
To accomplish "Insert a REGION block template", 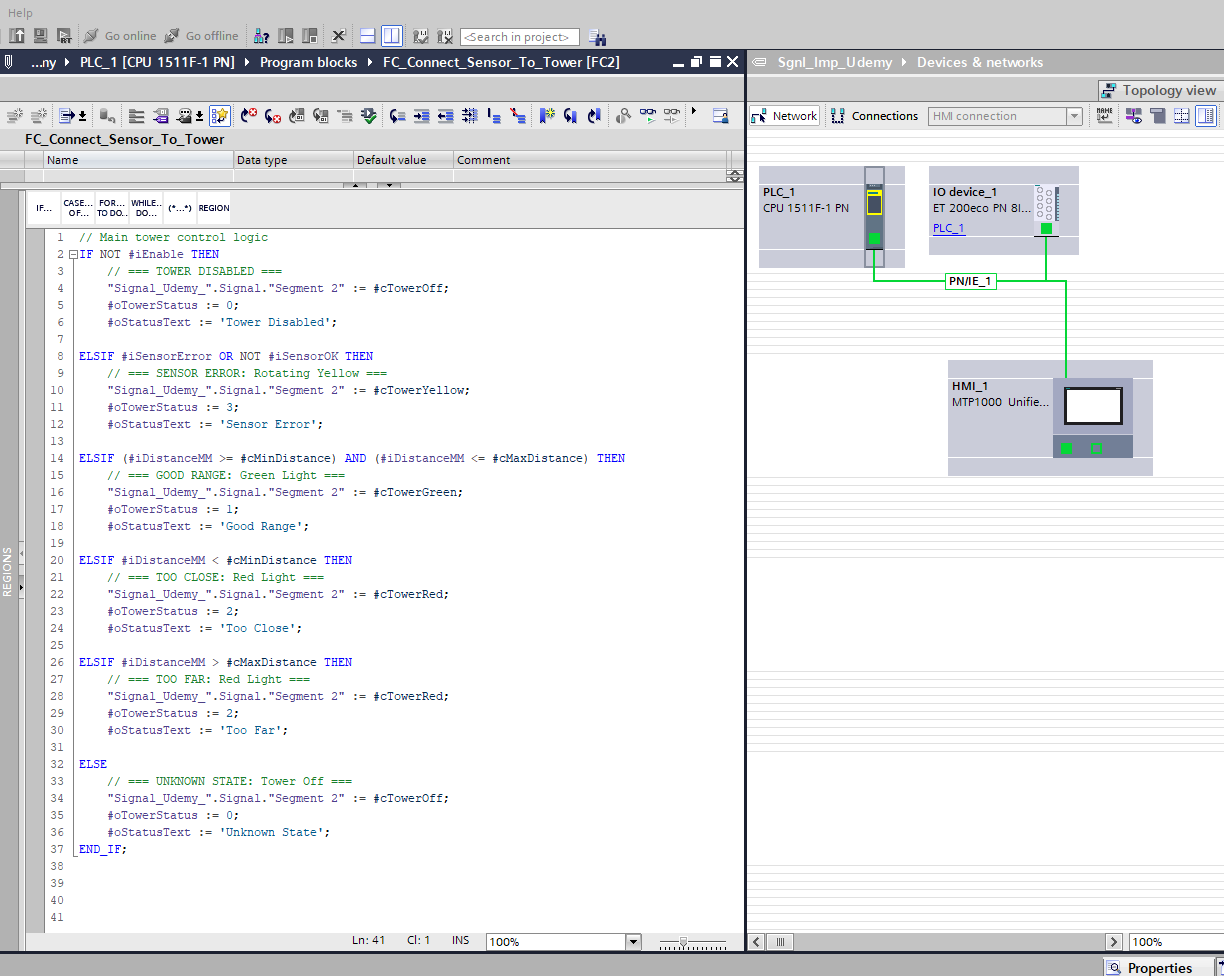I will [214, 208].
